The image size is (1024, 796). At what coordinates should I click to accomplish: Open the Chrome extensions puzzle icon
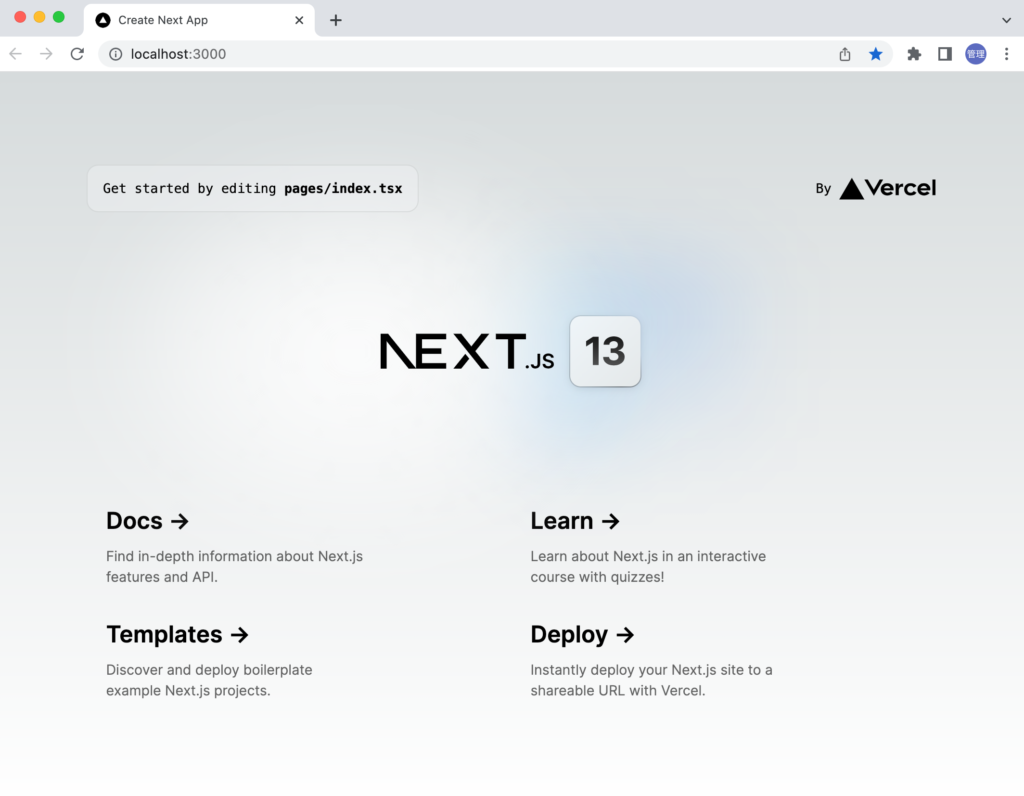[913, 54]
